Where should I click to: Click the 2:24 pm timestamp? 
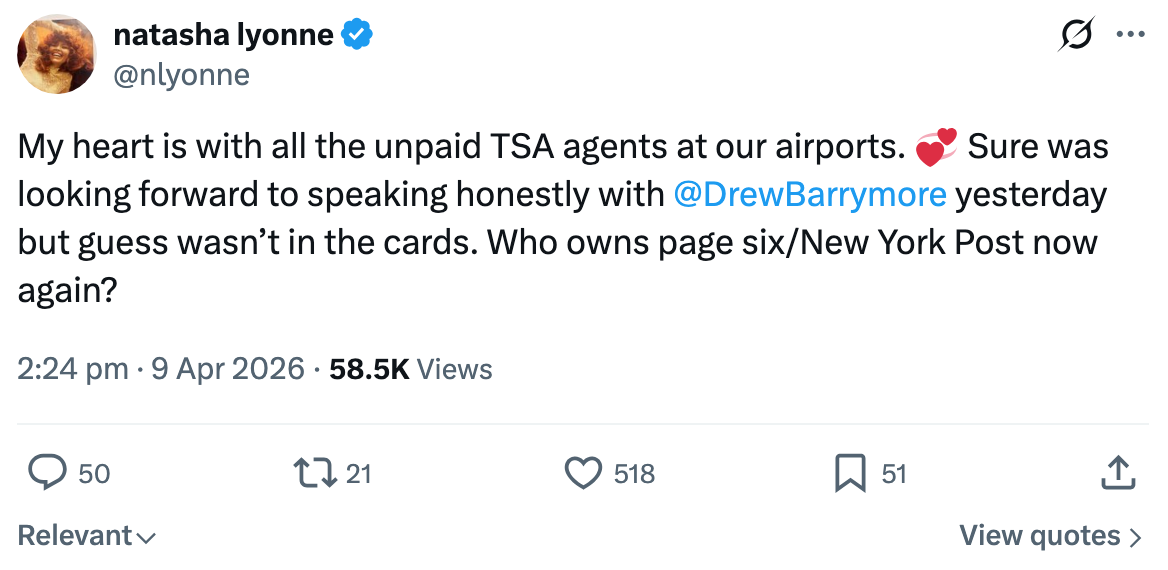click(72, 369)
